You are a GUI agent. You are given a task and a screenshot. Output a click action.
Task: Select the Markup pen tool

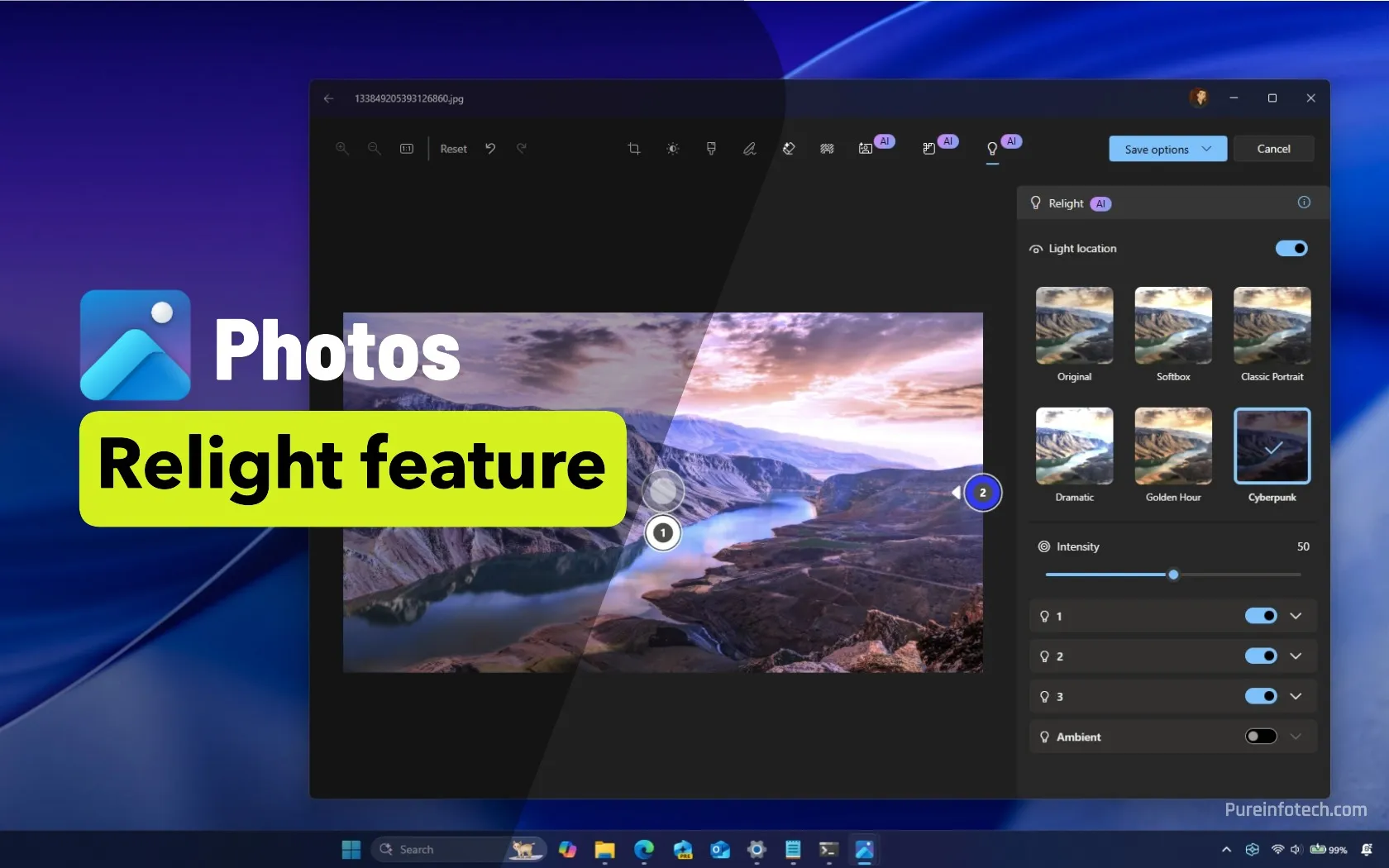(x=749, y=149)
